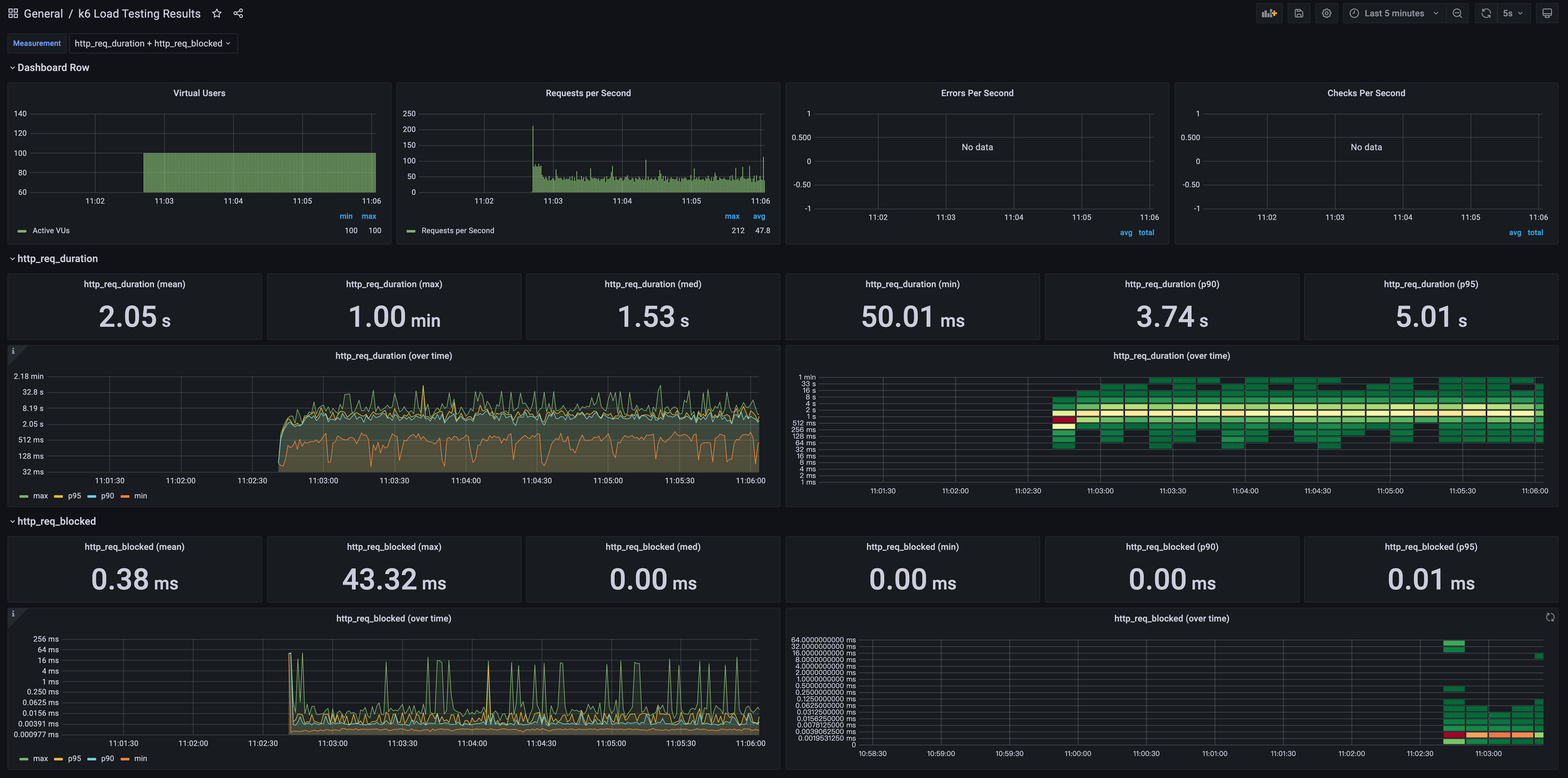The height and width of the screenshot is (778, 1568).
Task: Go to the General folder breadcrumb
Action: 43,14
